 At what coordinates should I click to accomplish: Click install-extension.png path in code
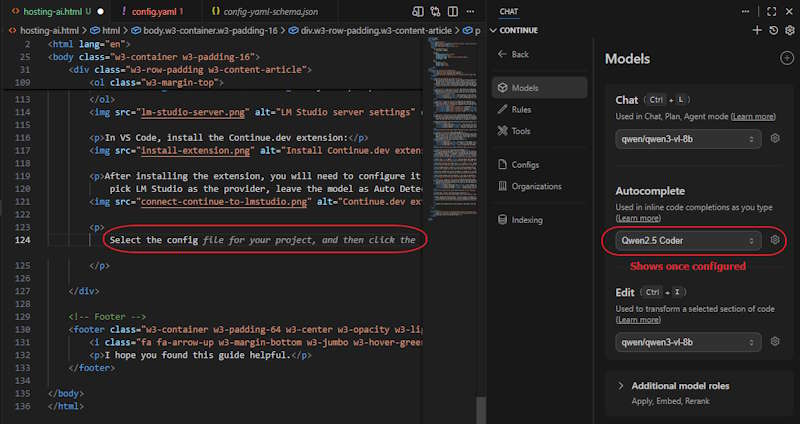(196, 151)
